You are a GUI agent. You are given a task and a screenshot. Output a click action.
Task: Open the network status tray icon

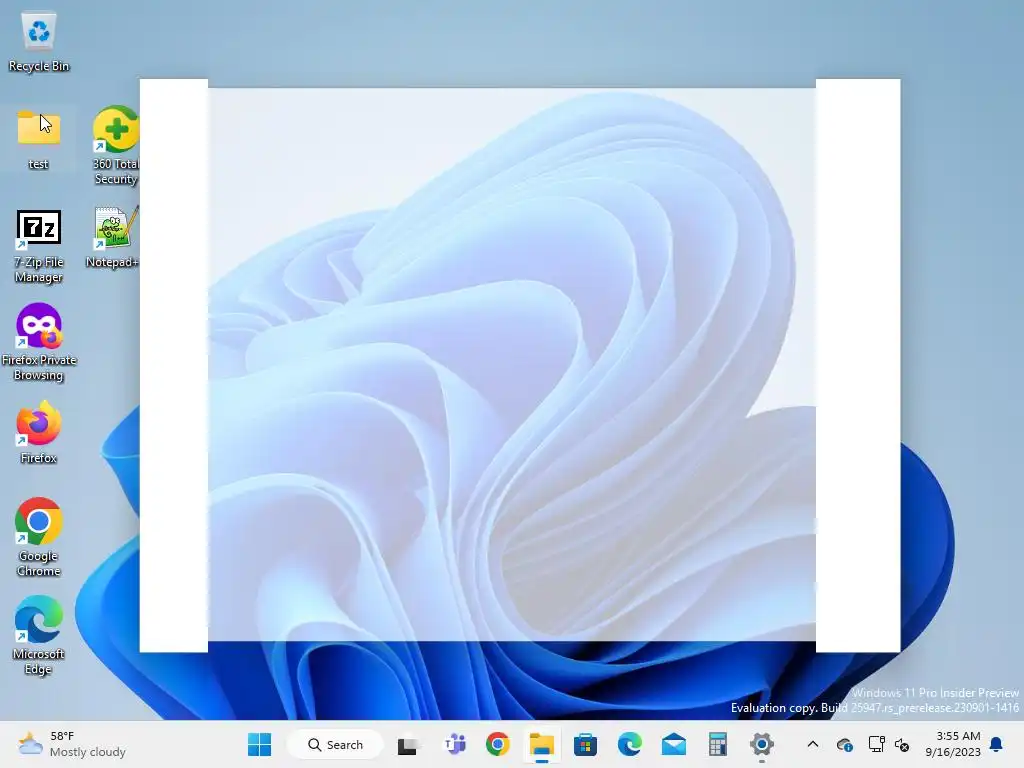tap(876, 744)
